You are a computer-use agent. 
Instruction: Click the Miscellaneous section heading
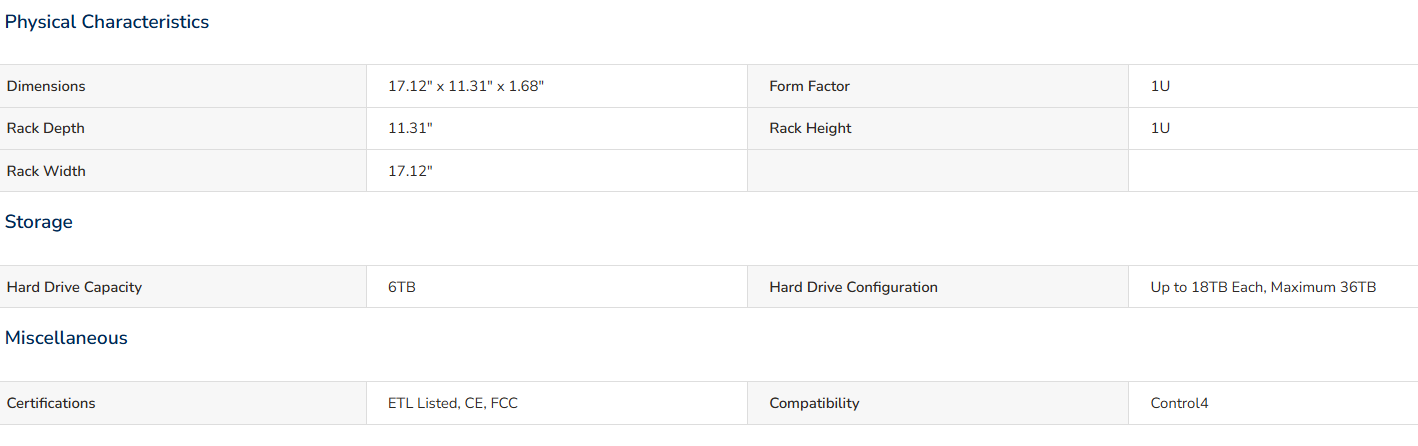pyautogui.click(x=66, y=338)
